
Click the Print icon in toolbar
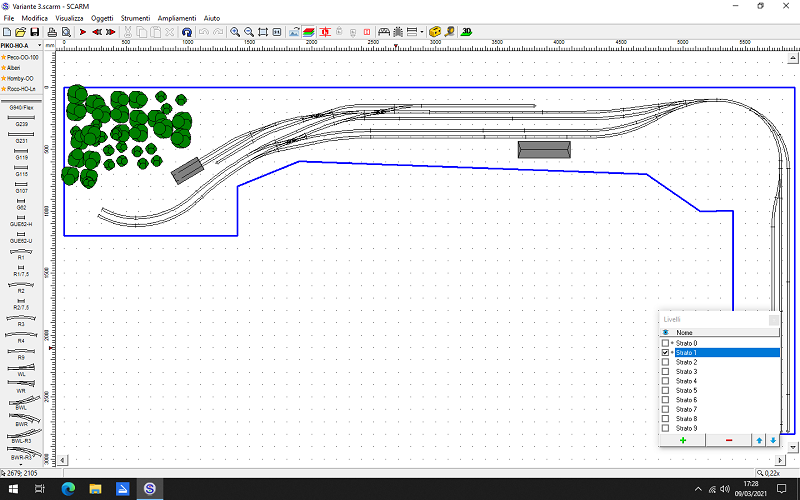[52, 32]
